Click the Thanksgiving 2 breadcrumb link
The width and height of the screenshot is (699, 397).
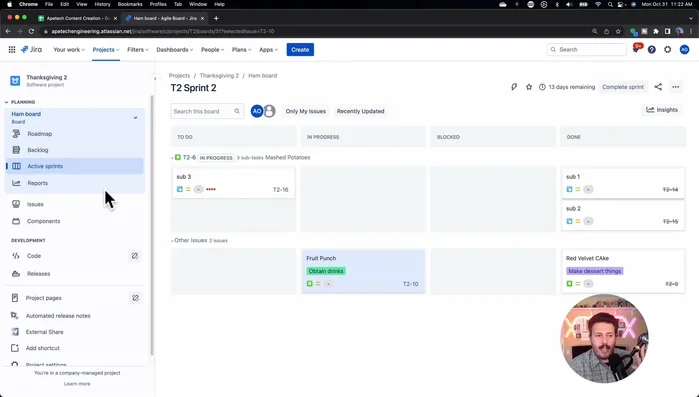click(219, 76)
